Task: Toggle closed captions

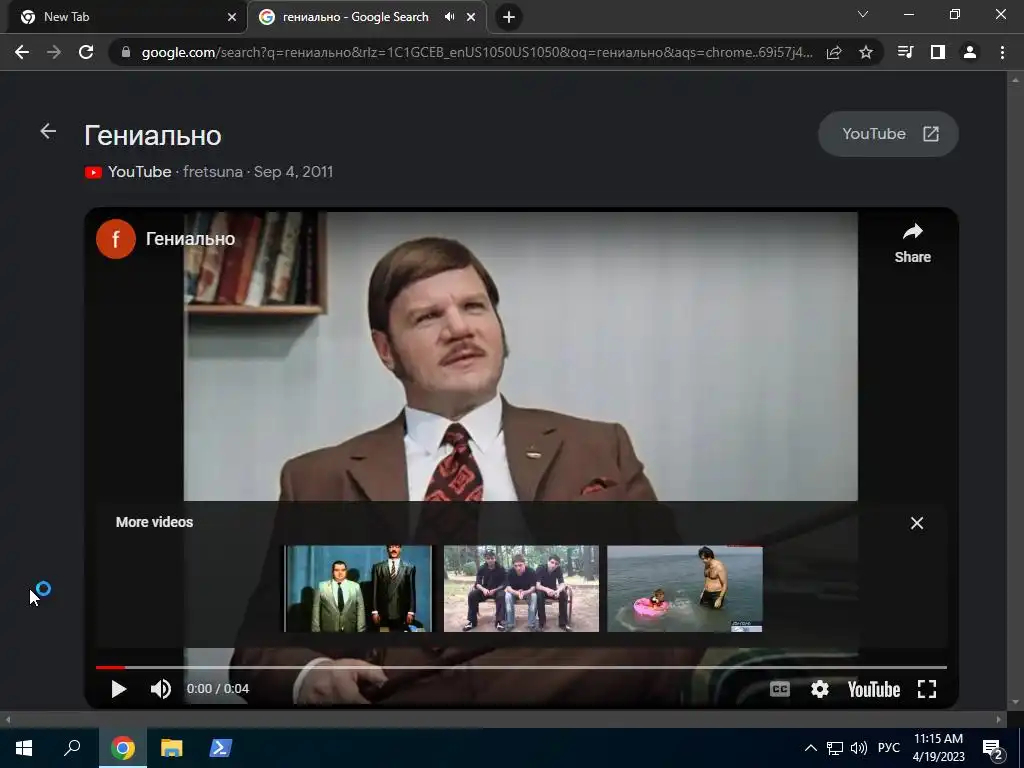Action: coord(780,689)
